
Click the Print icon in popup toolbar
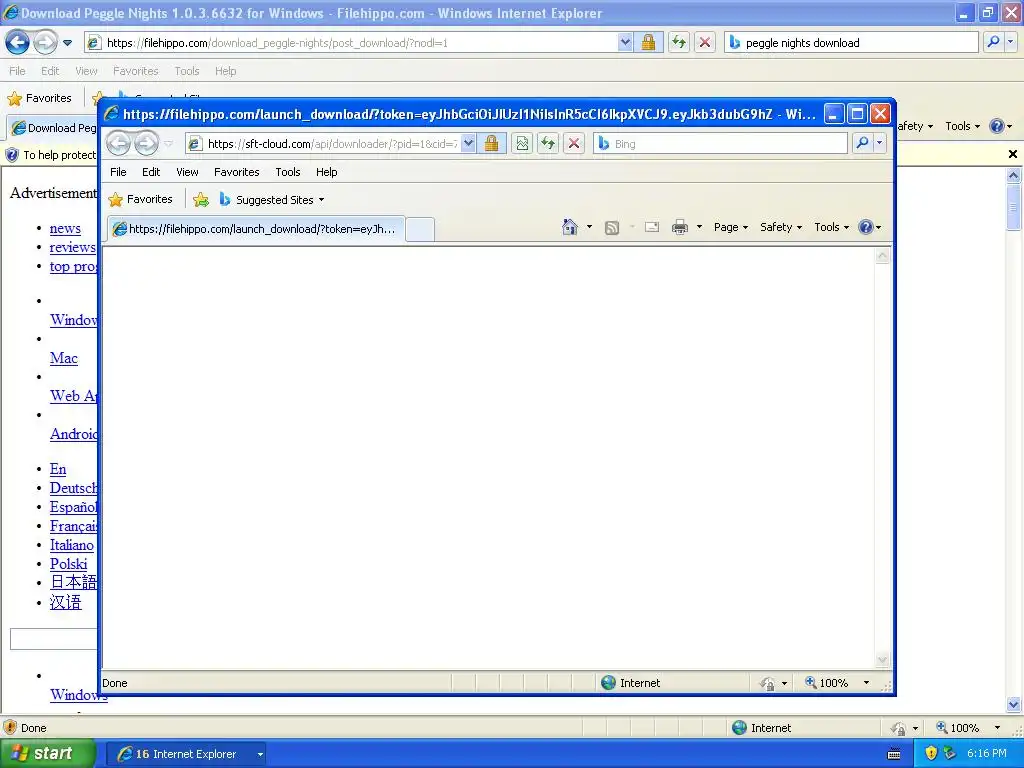pos(680,227)
